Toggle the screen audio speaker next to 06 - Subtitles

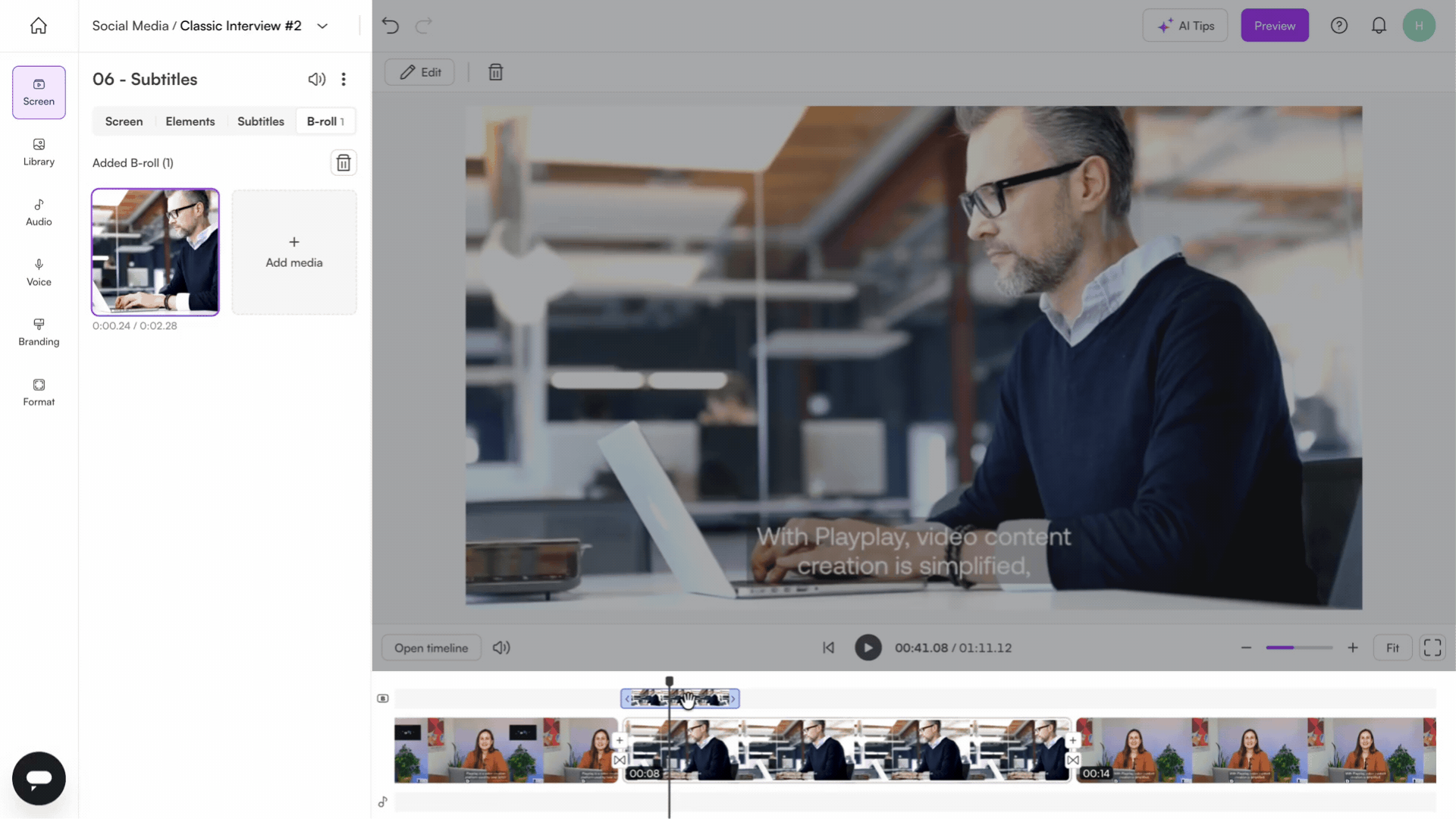coord(316,80)
